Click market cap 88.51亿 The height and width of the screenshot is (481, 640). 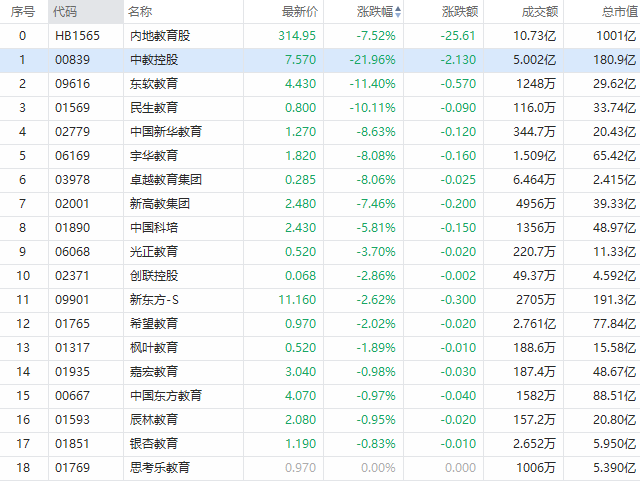[615, 396]
